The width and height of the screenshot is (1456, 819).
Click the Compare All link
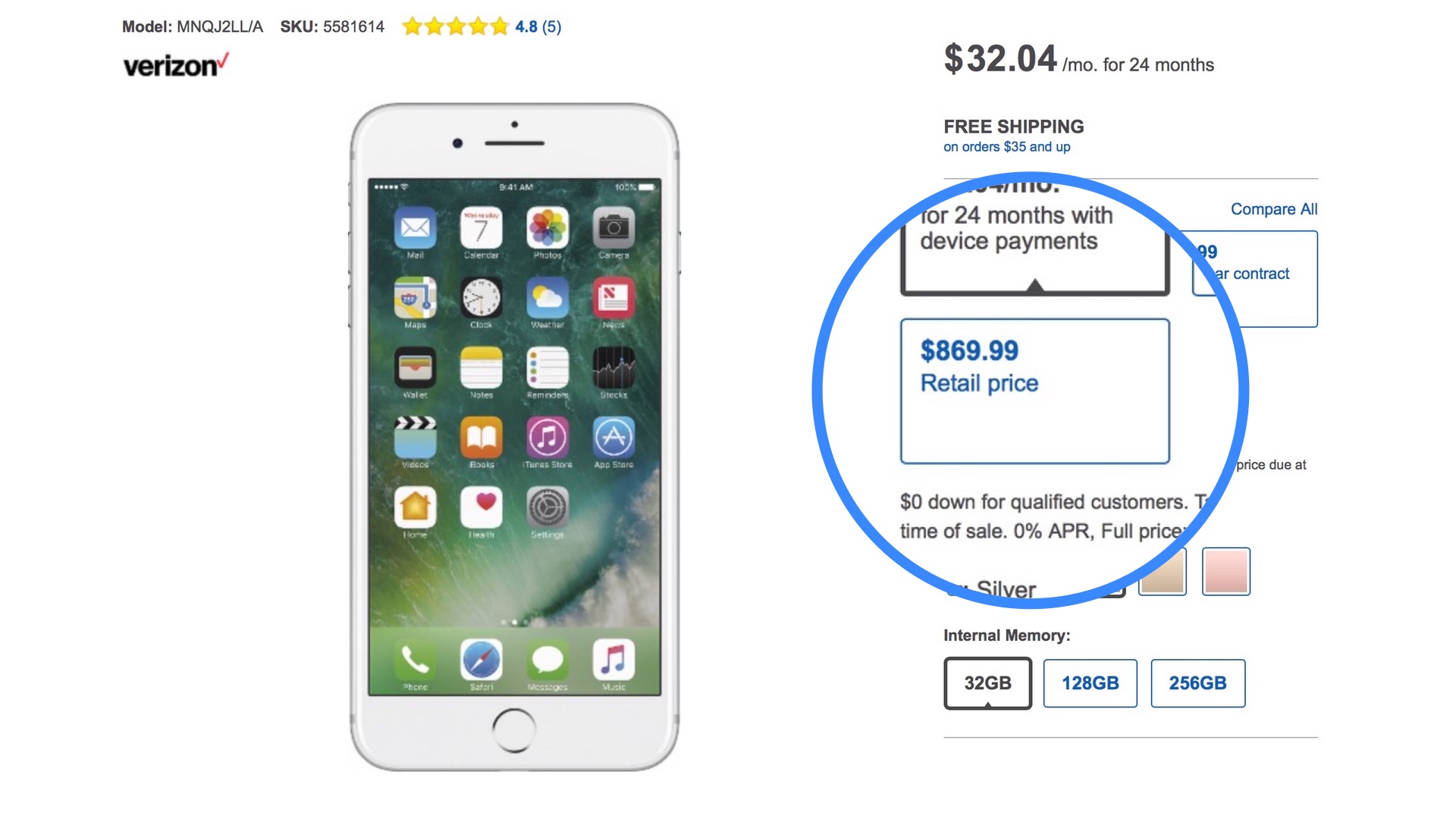tap(1273, 209)
